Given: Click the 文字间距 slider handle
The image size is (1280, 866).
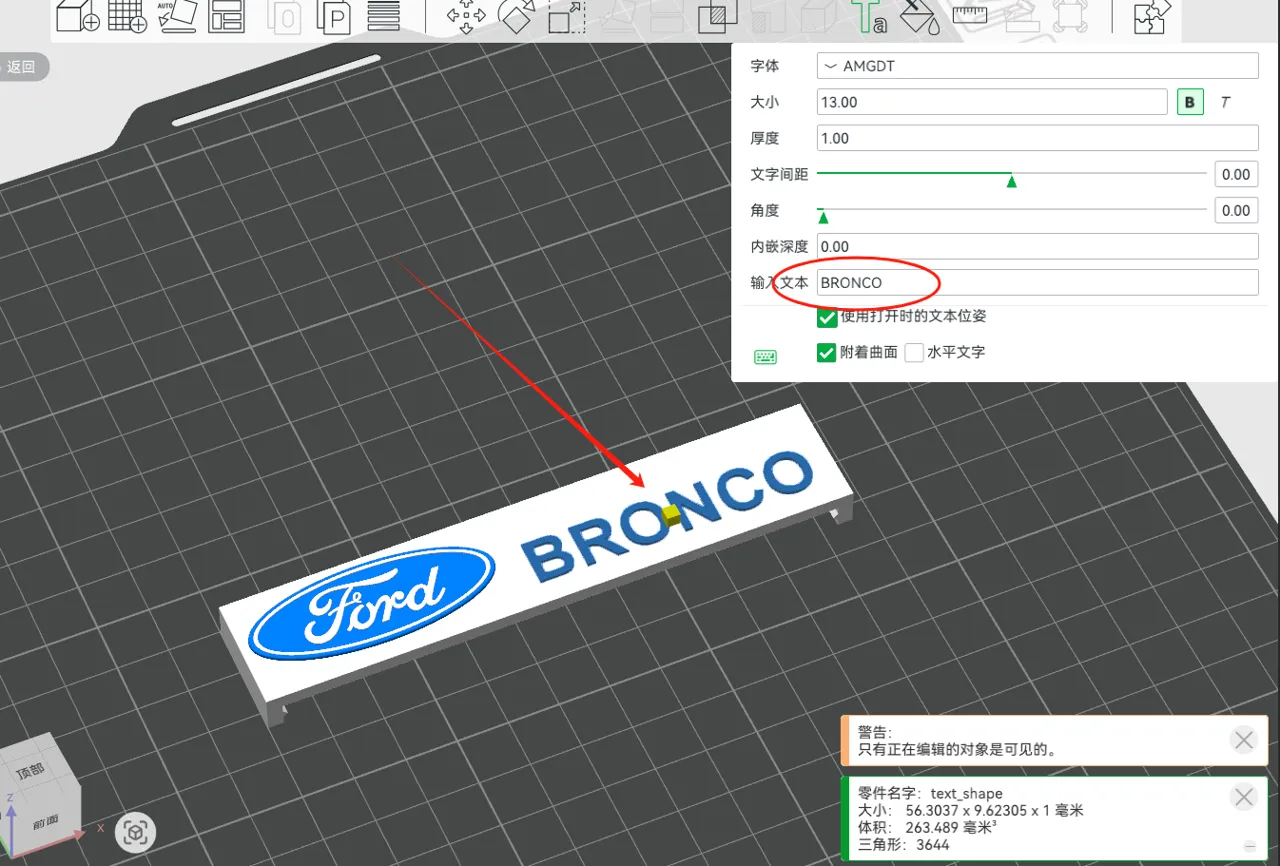Looking at the screenshot, I should [x=1011, y=181].
